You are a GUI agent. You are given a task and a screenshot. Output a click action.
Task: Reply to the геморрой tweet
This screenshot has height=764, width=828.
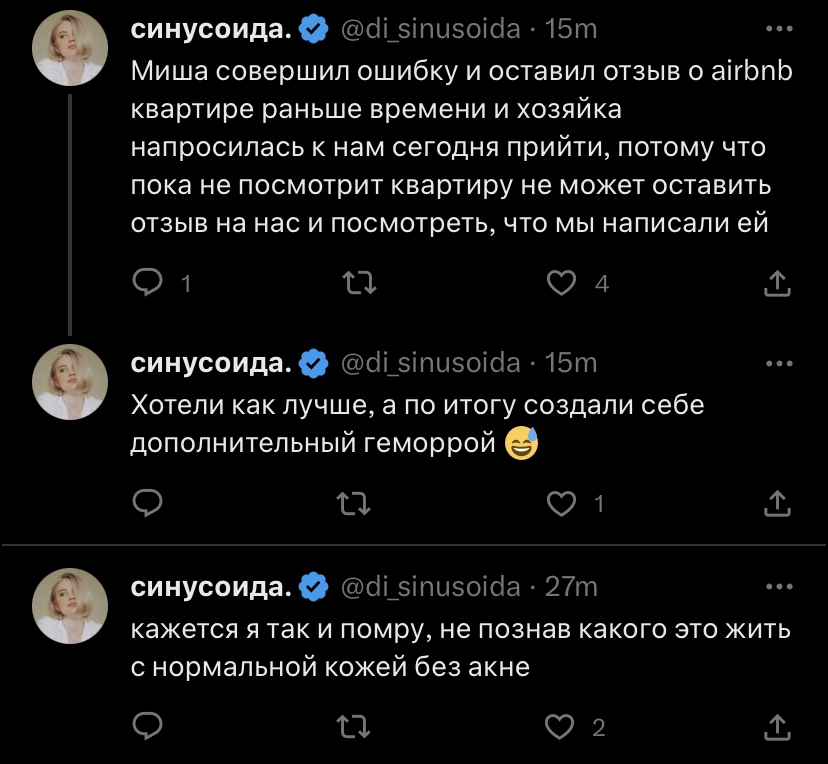point(148,504)
